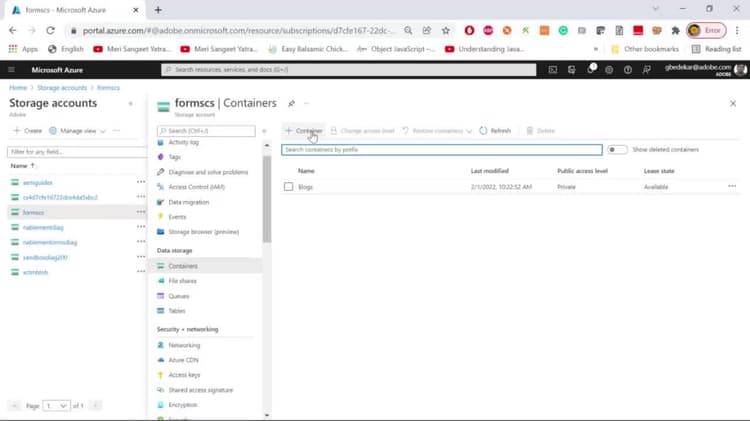Click Refresh in the containers toolbar
Screen dimensions: 750x421
click(x=495, y=131)
